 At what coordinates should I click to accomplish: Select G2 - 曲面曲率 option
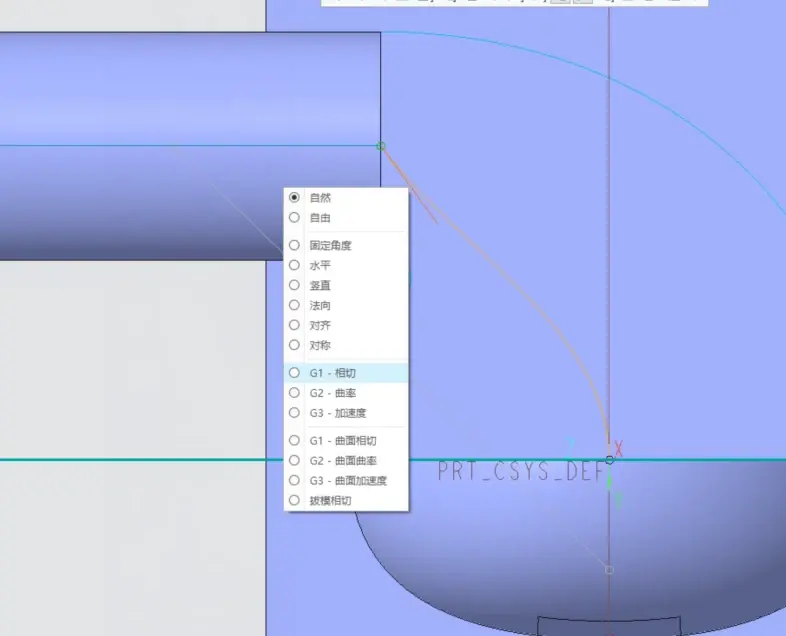click(346, 461)
